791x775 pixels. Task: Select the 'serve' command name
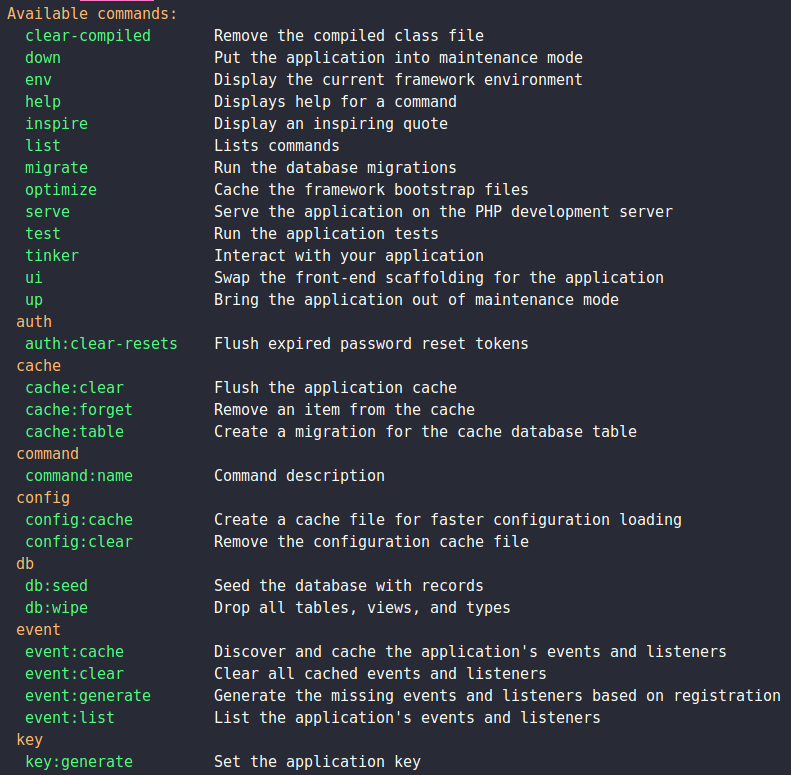47,212
